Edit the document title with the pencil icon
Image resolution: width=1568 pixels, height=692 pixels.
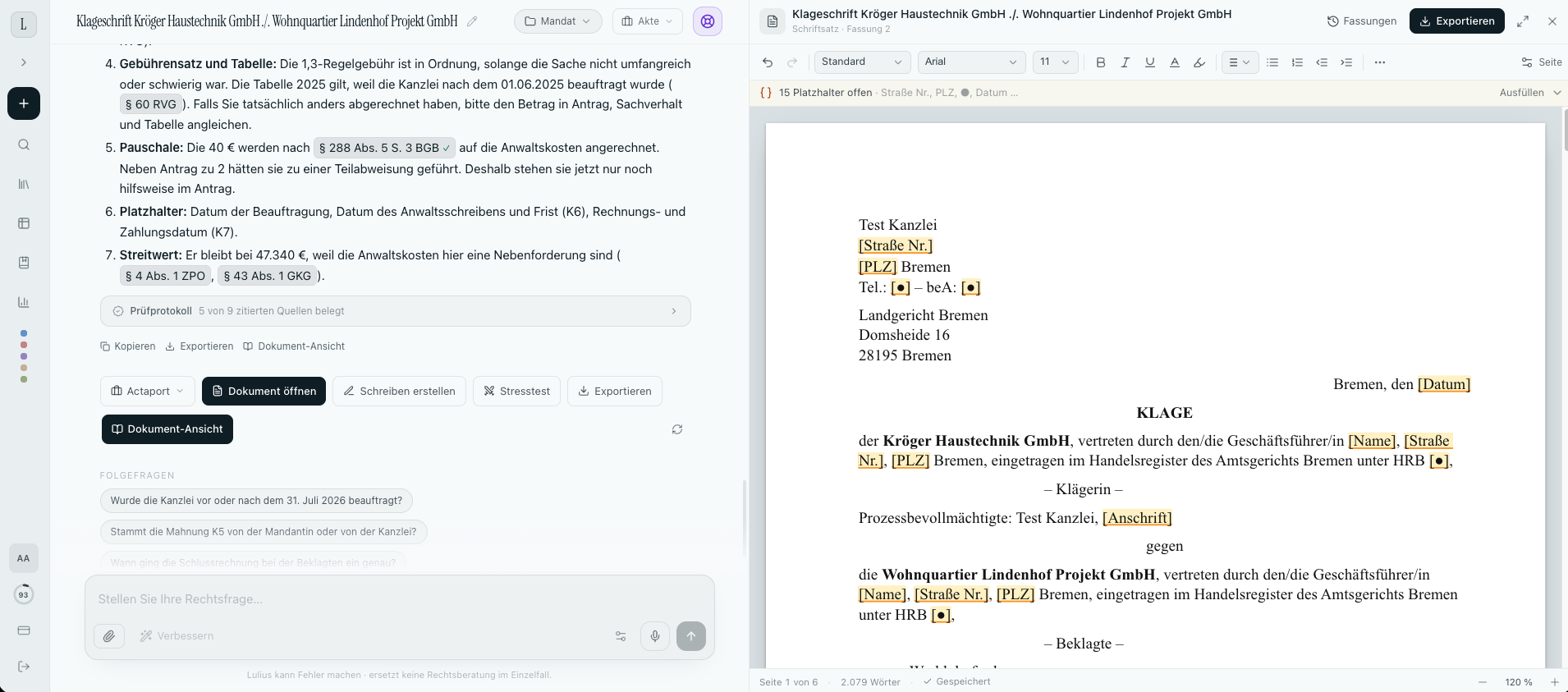tap(472, 21)
